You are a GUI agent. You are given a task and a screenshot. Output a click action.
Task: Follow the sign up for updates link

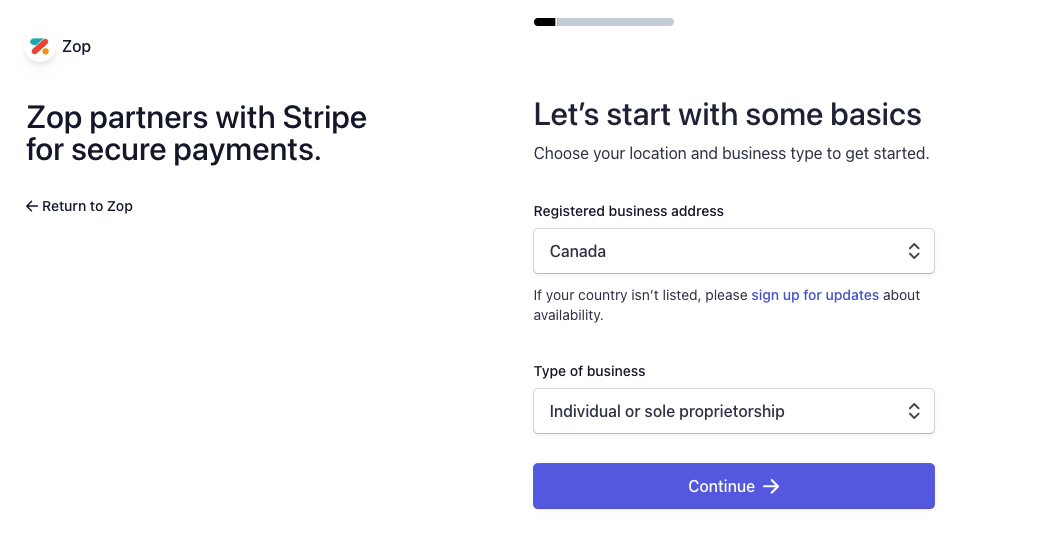point(814,295)
